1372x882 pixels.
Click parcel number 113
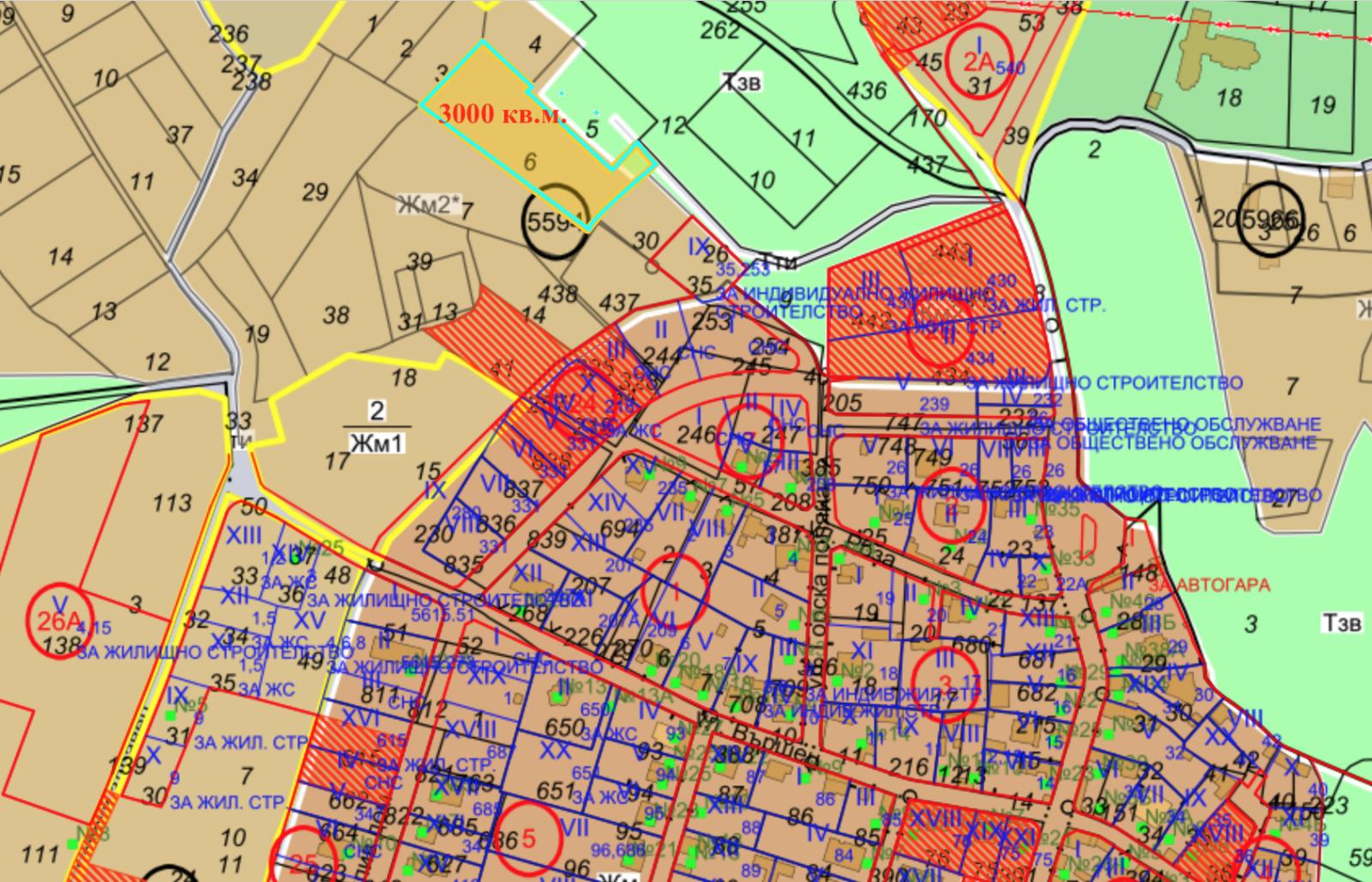pyautogui.click(x=171, y=503)
